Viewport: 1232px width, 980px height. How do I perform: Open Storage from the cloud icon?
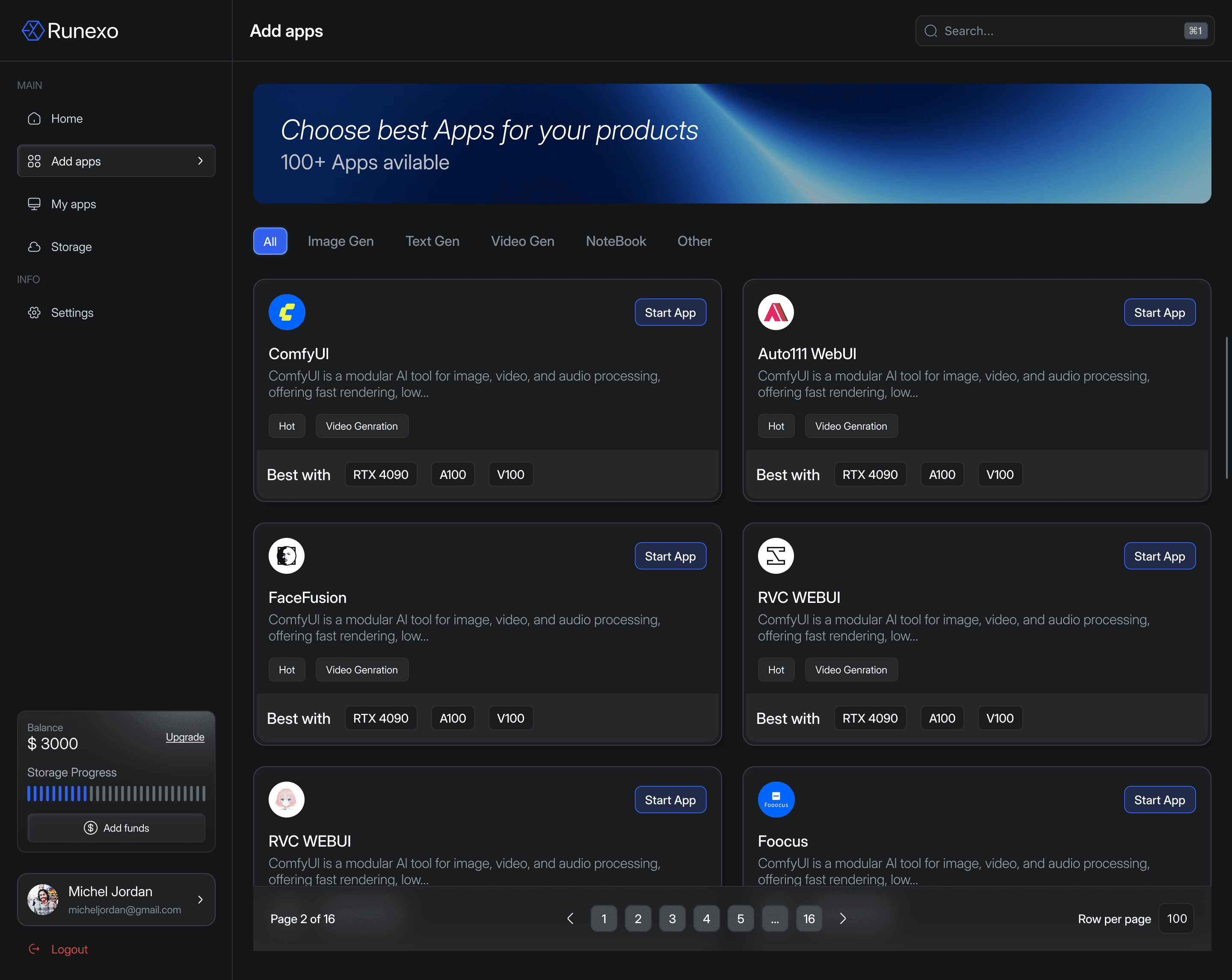point(34,247)
